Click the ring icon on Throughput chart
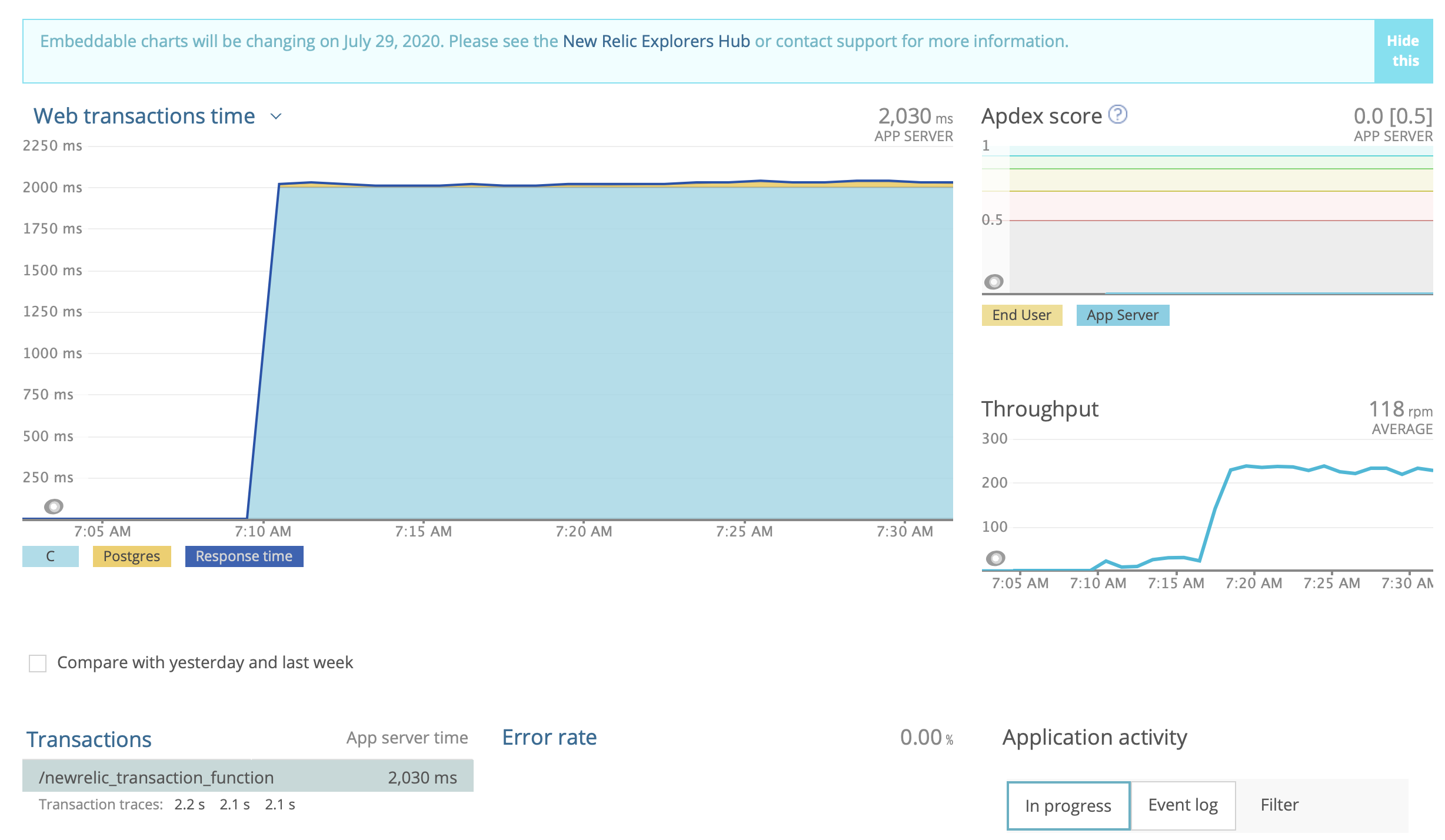 click(995, 558)
